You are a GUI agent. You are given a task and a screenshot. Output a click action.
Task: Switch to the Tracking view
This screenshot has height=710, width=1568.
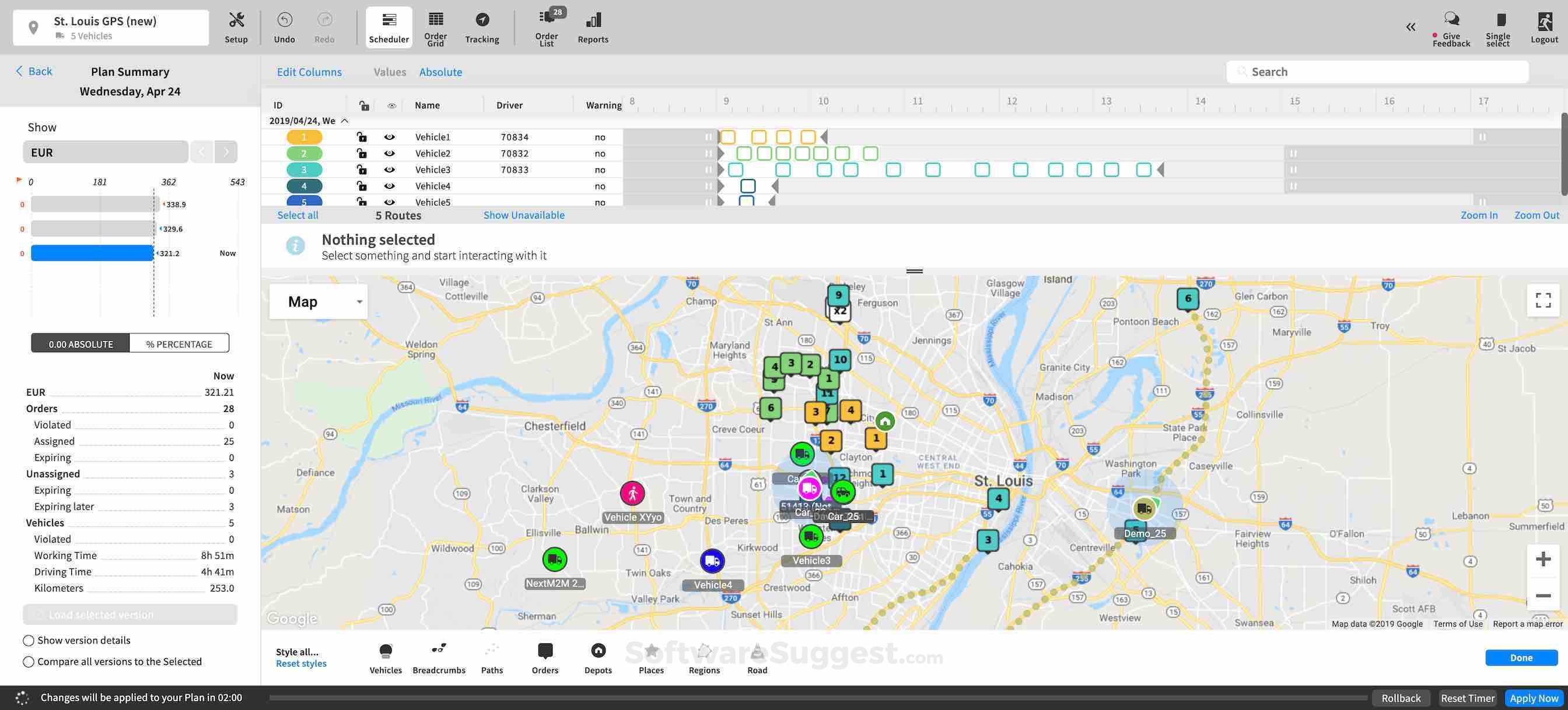481,27
